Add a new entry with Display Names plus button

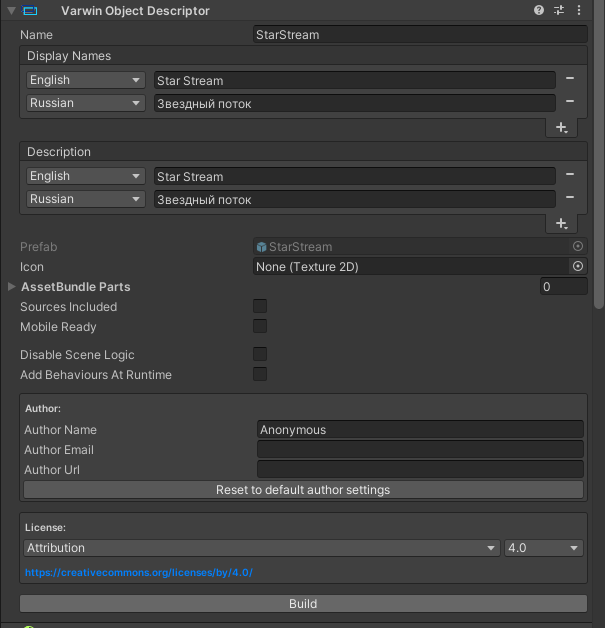coord(561,128)
